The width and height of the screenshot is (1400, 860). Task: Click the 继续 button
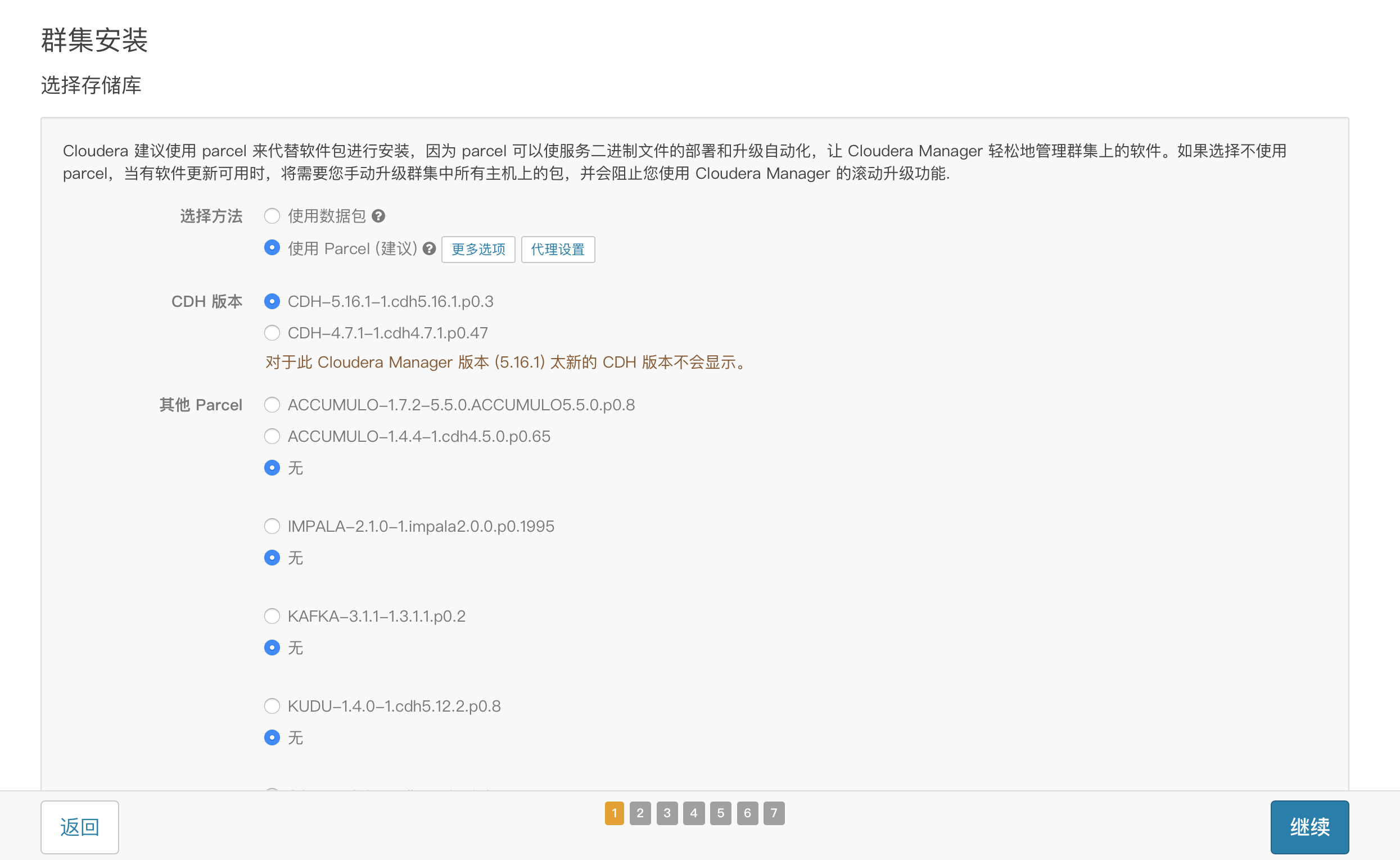(x=1309, y=827)
